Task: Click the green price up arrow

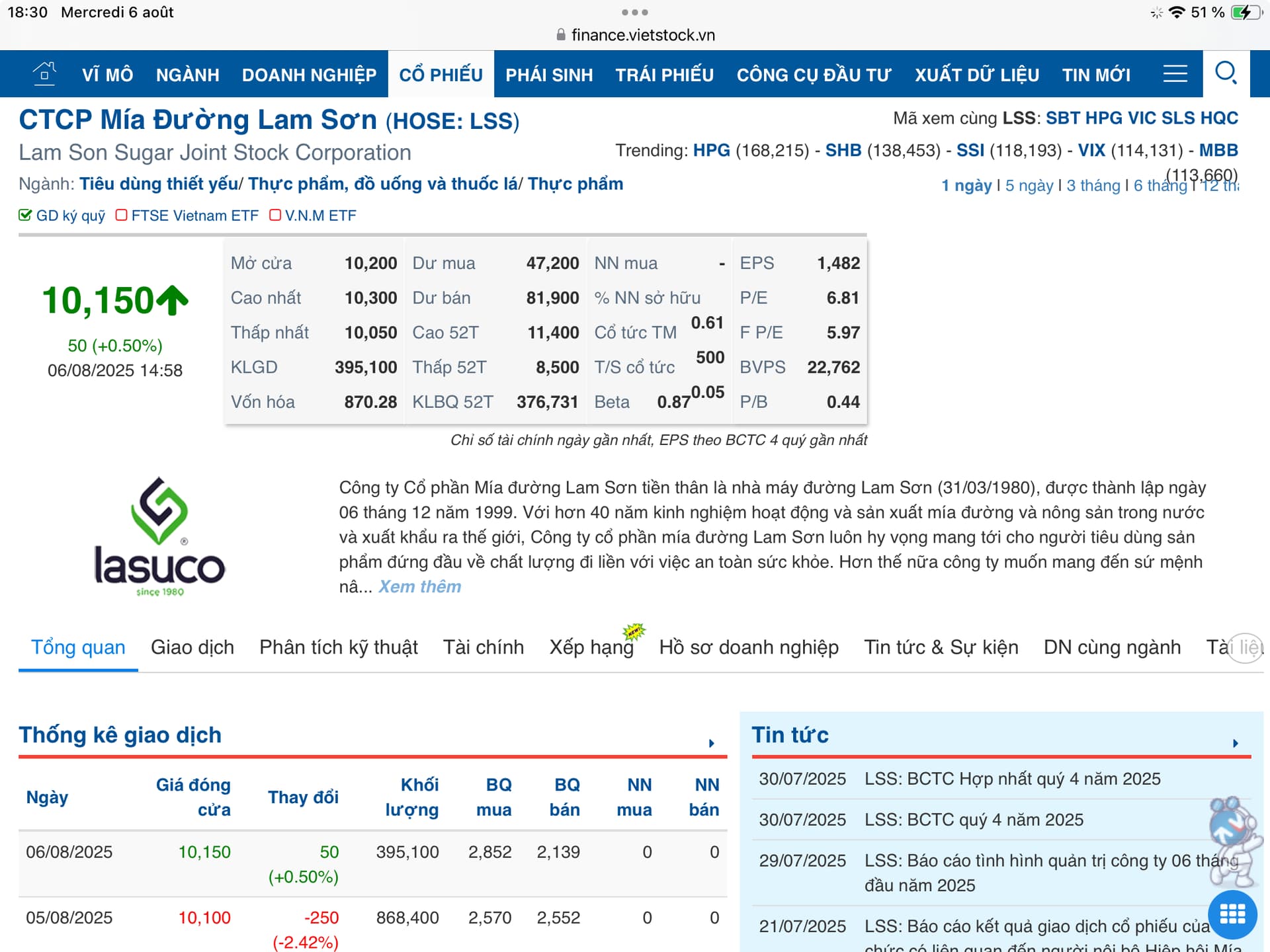Action: 173,300
